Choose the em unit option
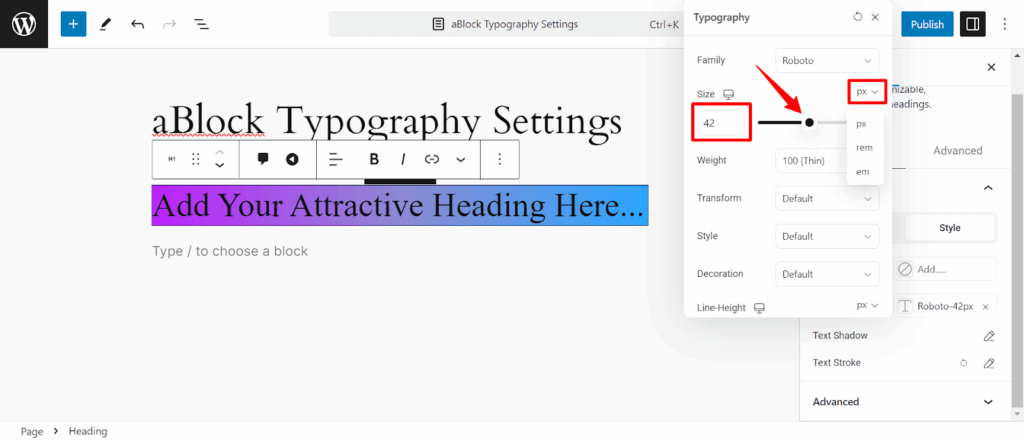Image resolution: width=1024 pixels, height=440 pixels. pos(863,172)
